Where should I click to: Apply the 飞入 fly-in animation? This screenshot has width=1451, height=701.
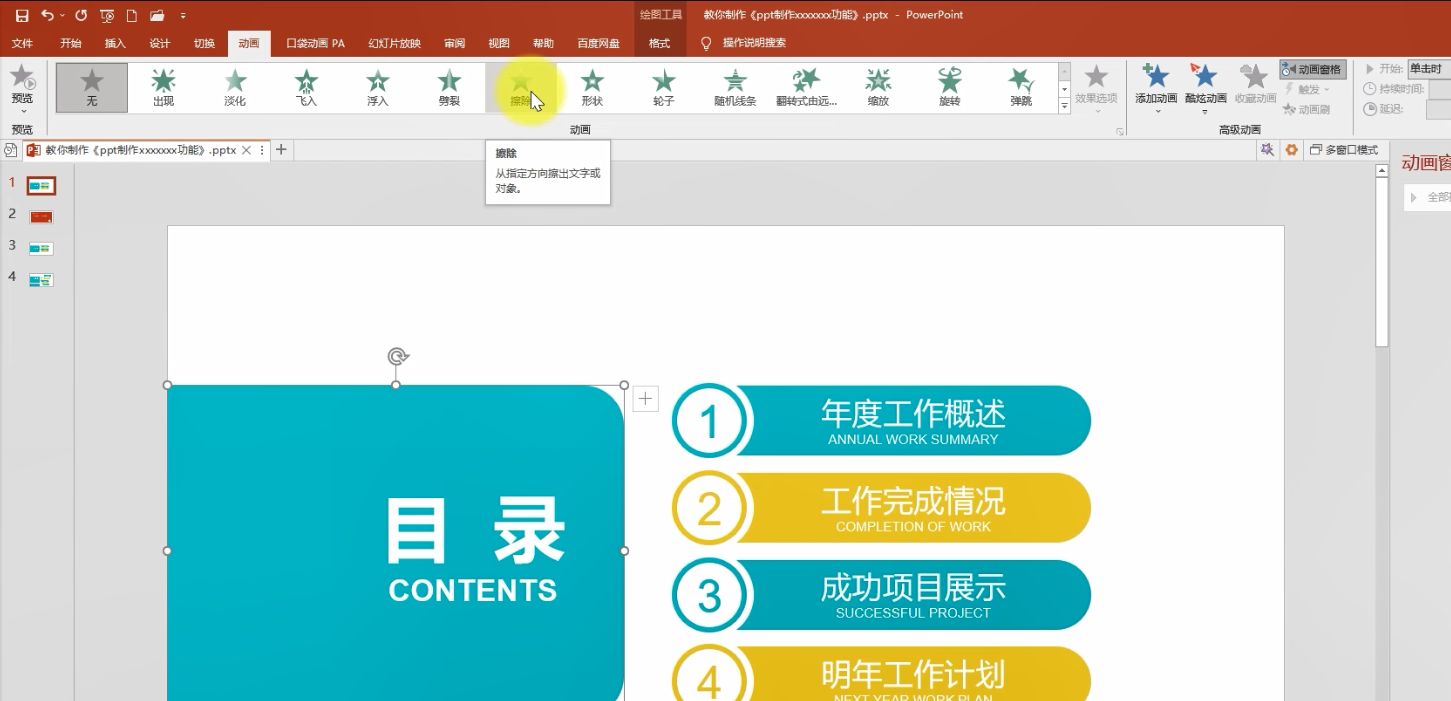coord(306,87)
